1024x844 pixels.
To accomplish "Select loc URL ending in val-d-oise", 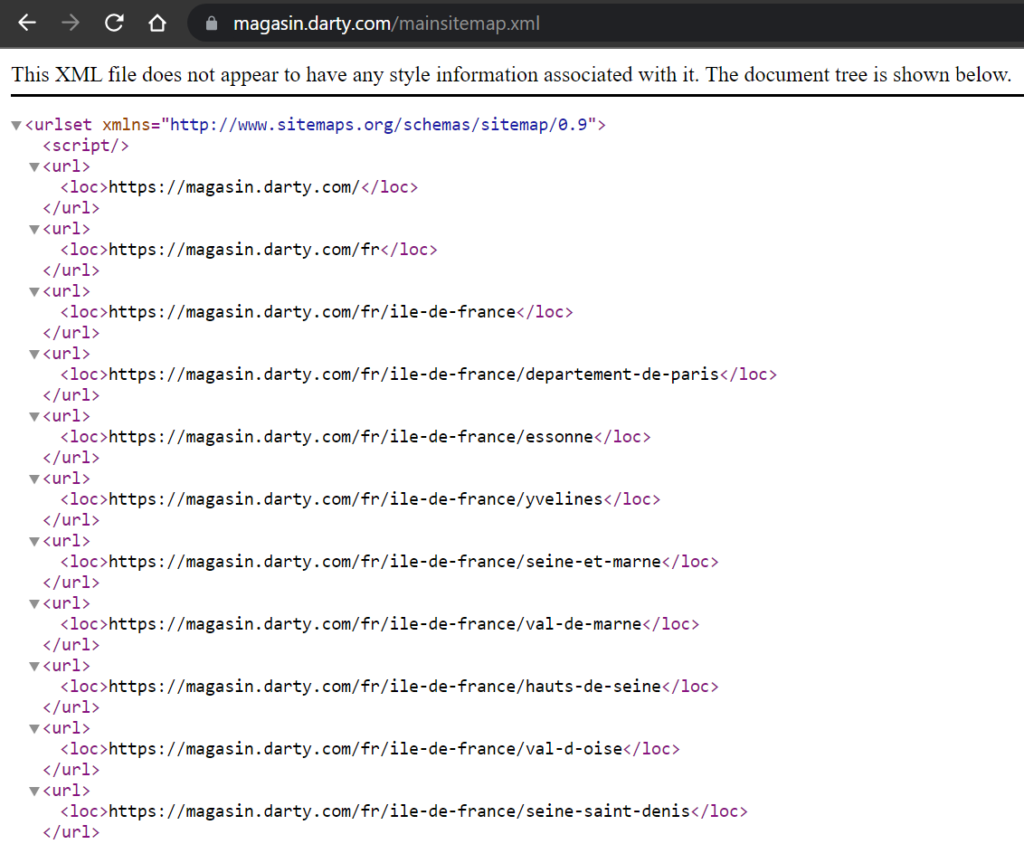I will 365,749.
